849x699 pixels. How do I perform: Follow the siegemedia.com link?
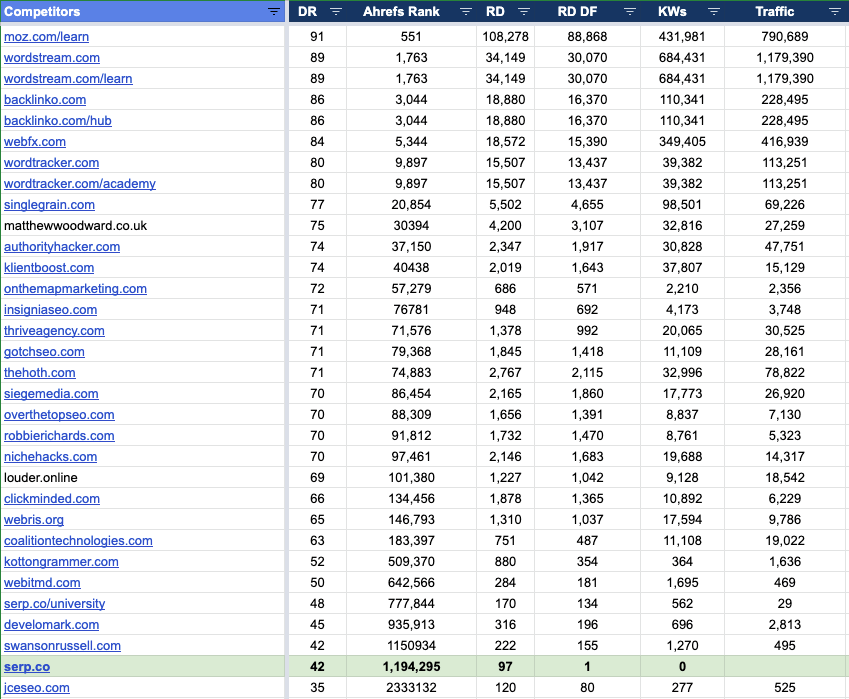(x=51, y=394)
